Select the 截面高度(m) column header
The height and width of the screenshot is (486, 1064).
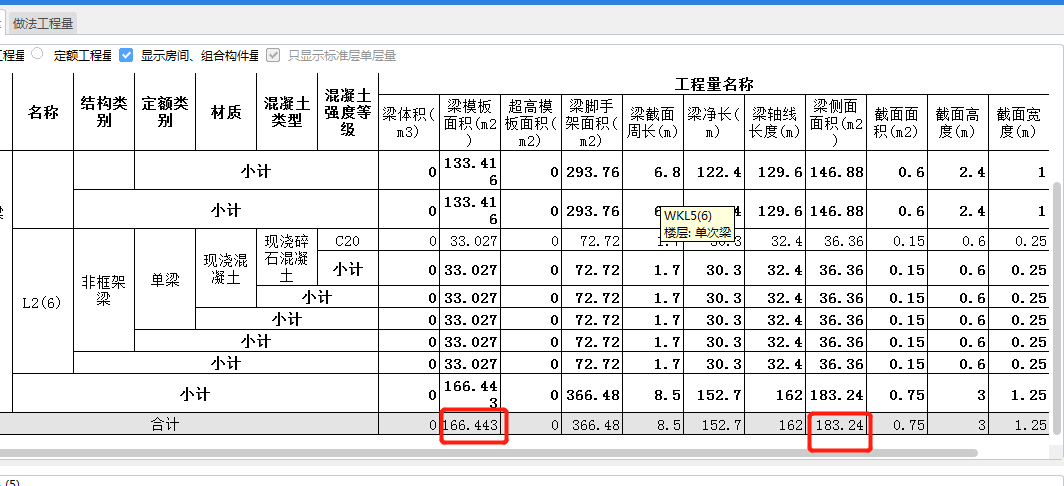click(x=959, y=123)
